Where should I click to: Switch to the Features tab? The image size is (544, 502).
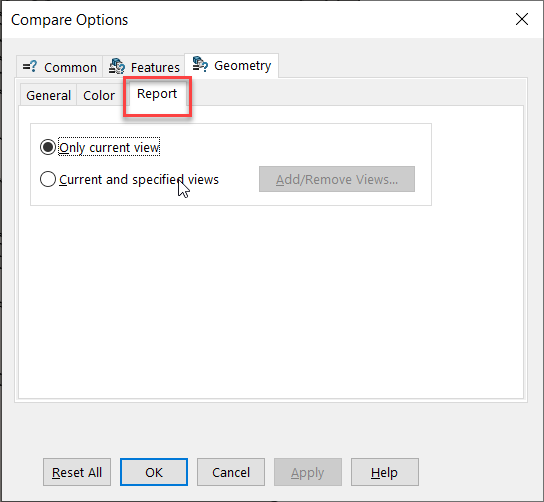pos(144,67)
